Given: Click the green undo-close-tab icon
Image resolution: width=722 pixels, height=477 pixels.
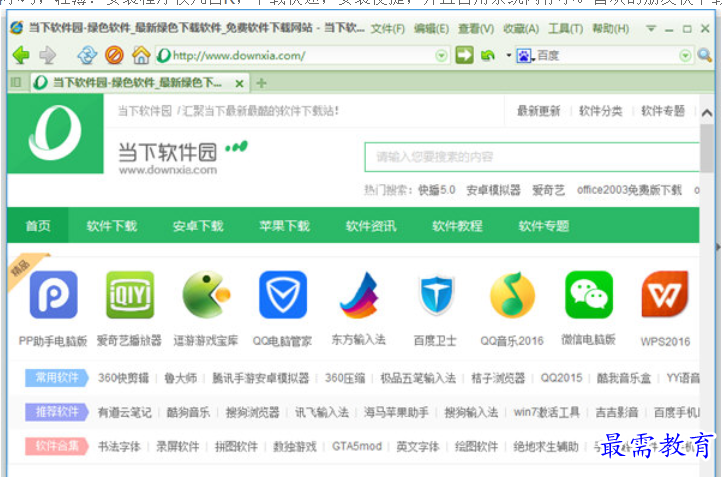Looking at the screenshot, I should point(488,56).
